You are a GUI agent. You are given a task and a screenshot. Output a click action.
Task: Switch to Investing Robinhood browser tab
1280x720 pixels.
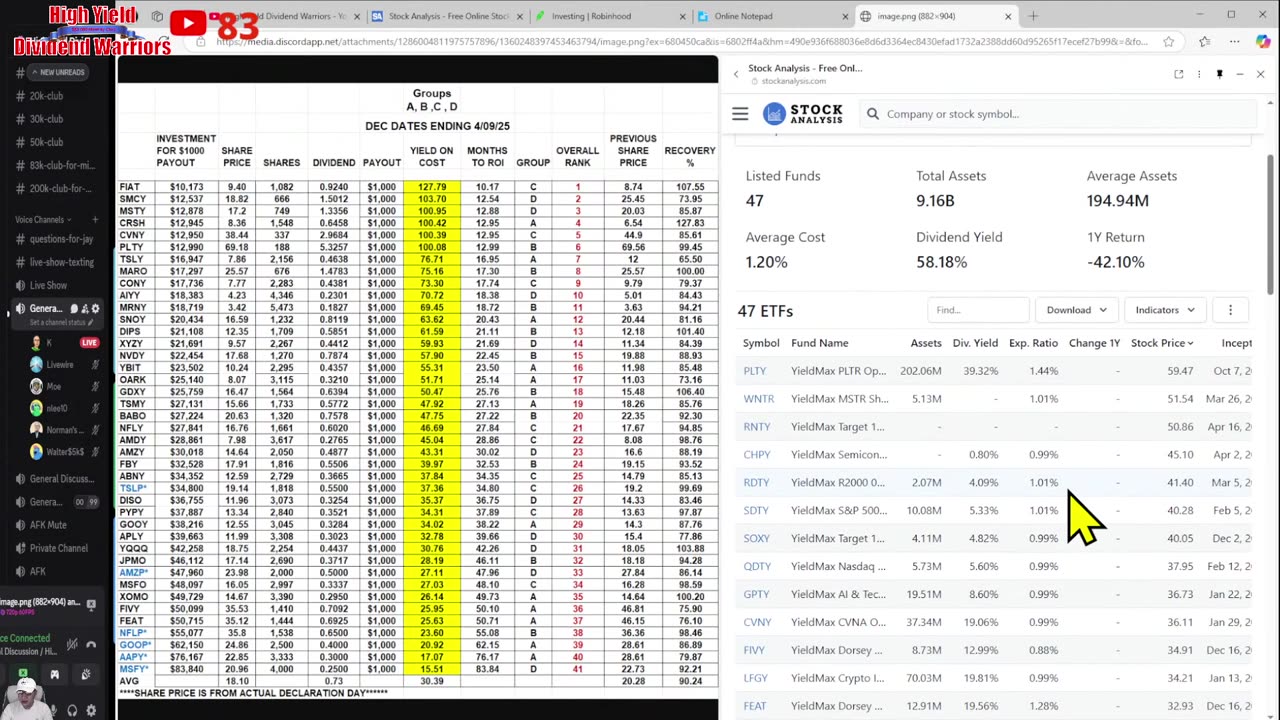pyautogui.click(x=610, y=16)
